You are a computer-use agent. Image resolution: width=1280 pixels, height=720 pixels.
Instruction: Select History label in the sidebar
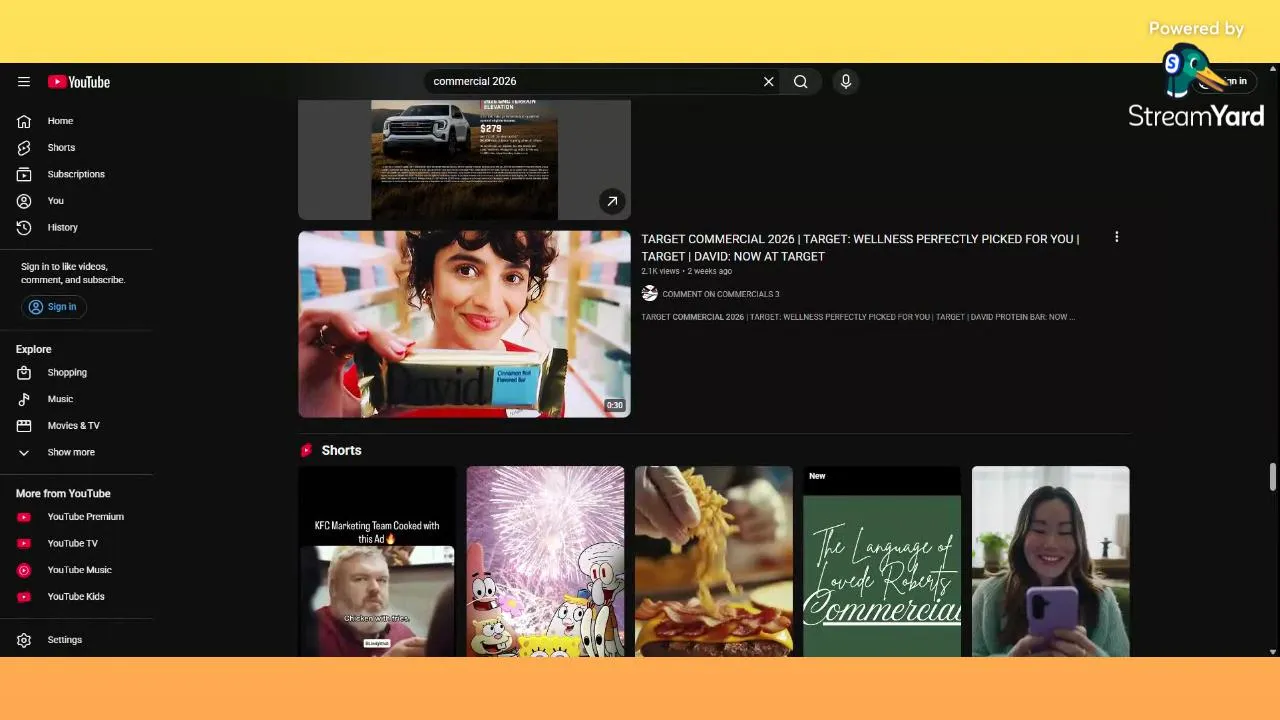click(x=62, y=228)
